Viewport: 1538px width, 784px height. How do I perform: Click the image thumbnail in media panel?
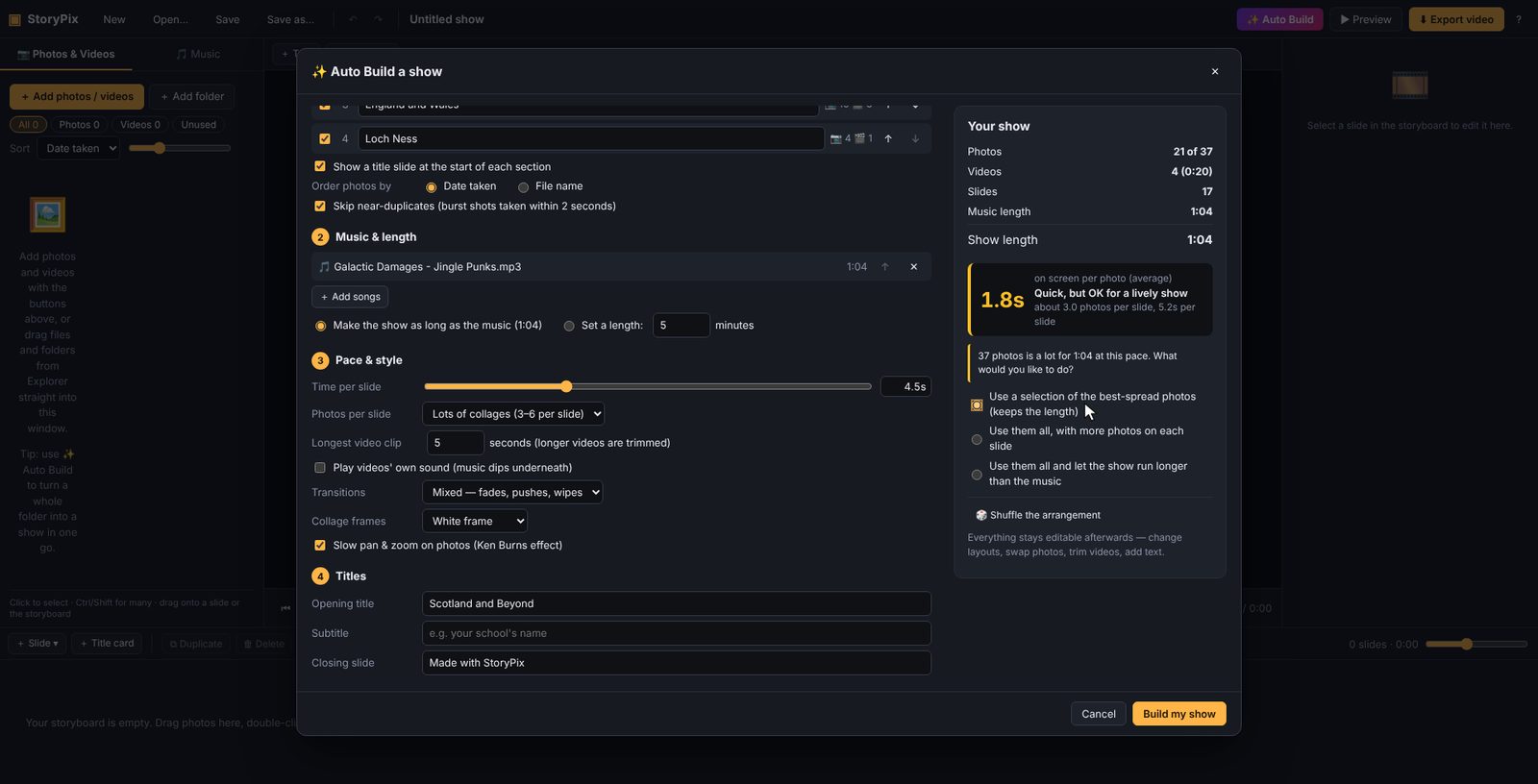[47, 214]
